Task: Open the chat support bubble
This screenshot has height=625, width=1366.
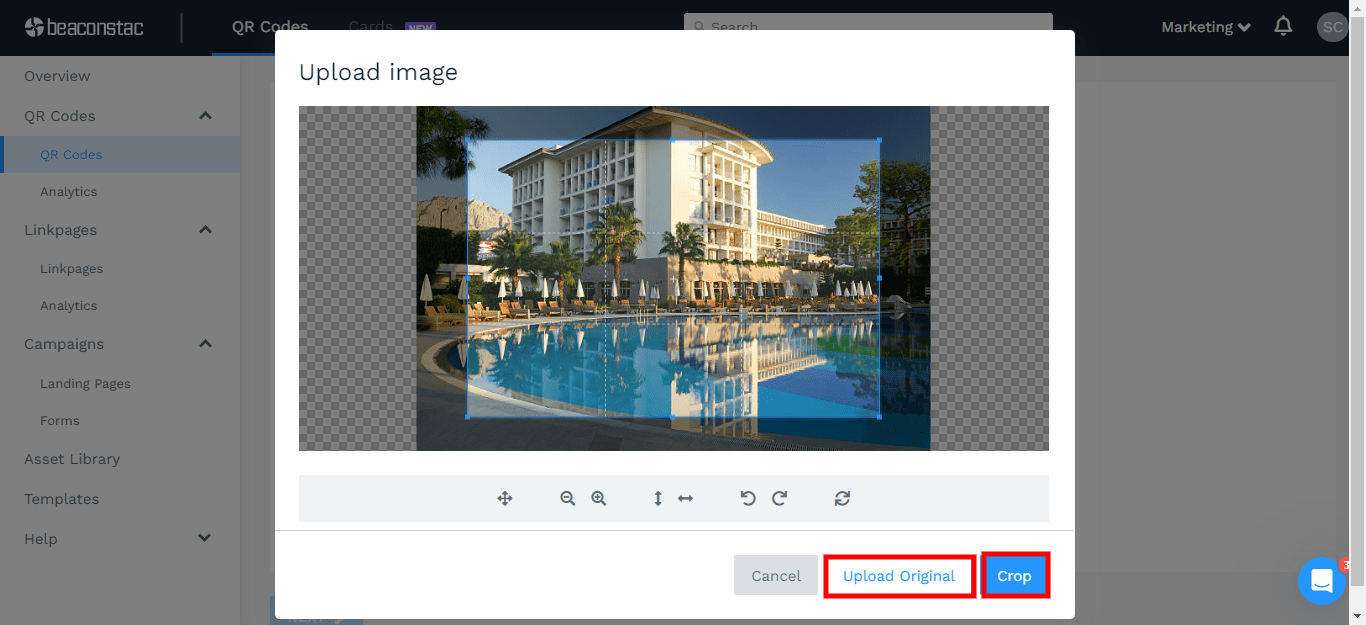Action: tap(1321, 581)
